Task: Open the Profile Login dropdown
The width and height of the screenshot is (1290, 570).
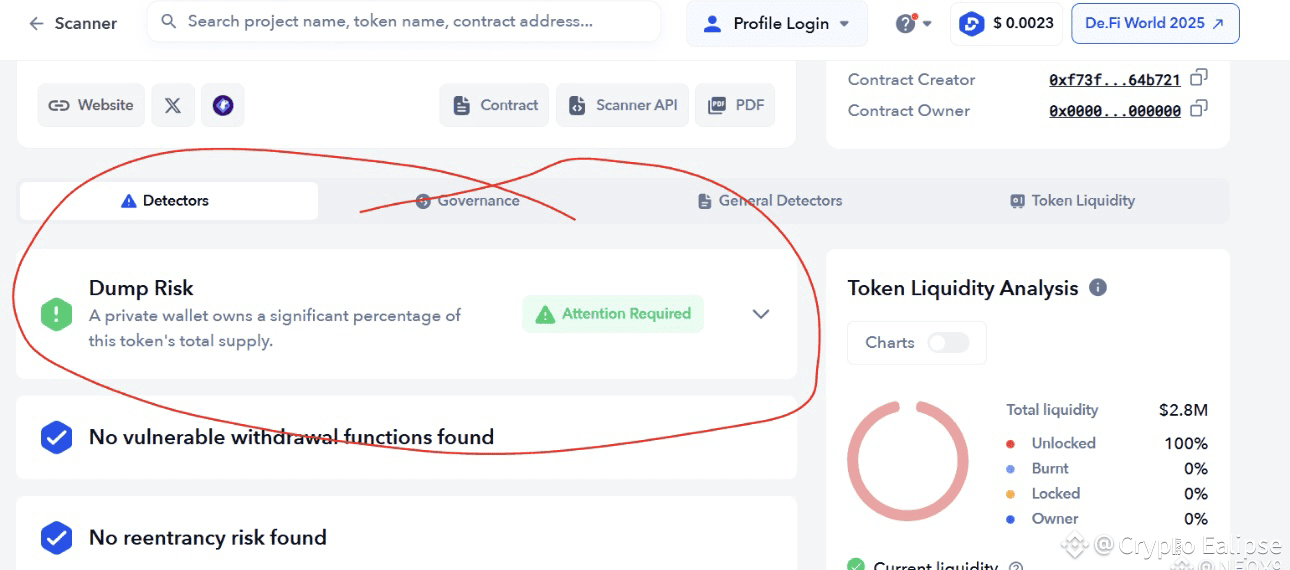Action: [x=777, y=23]
